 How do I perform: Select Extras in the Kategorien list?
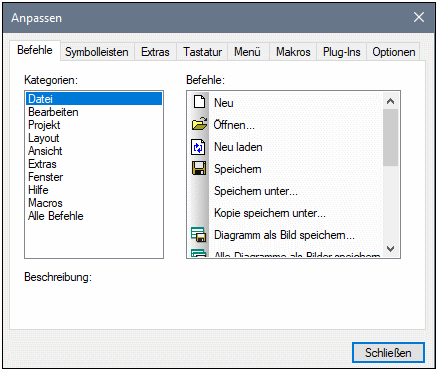point(94,164)
